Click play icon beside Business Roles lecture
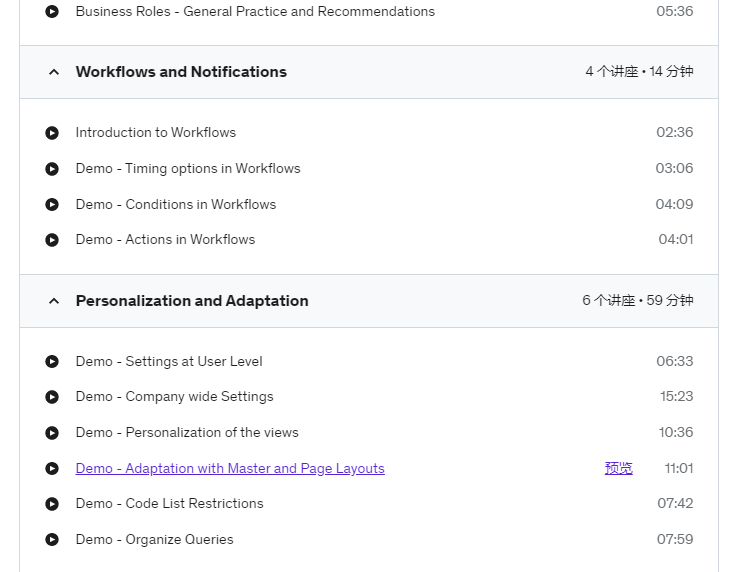736x572 pixels. click(x=52, y=11)
